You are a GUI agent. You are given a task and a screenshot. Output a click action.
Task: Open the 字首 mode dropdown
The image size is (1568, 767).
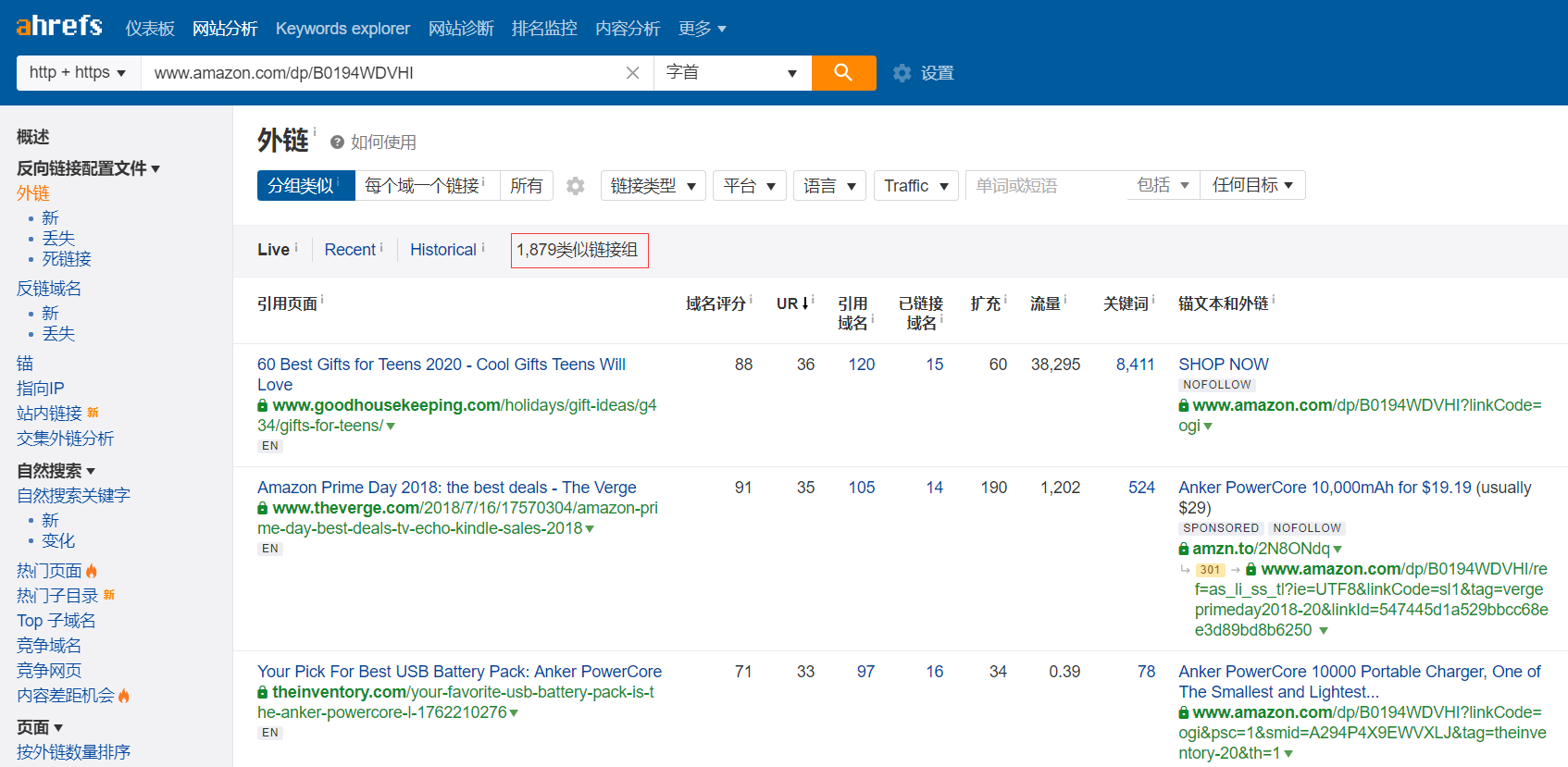pos(732,72)
